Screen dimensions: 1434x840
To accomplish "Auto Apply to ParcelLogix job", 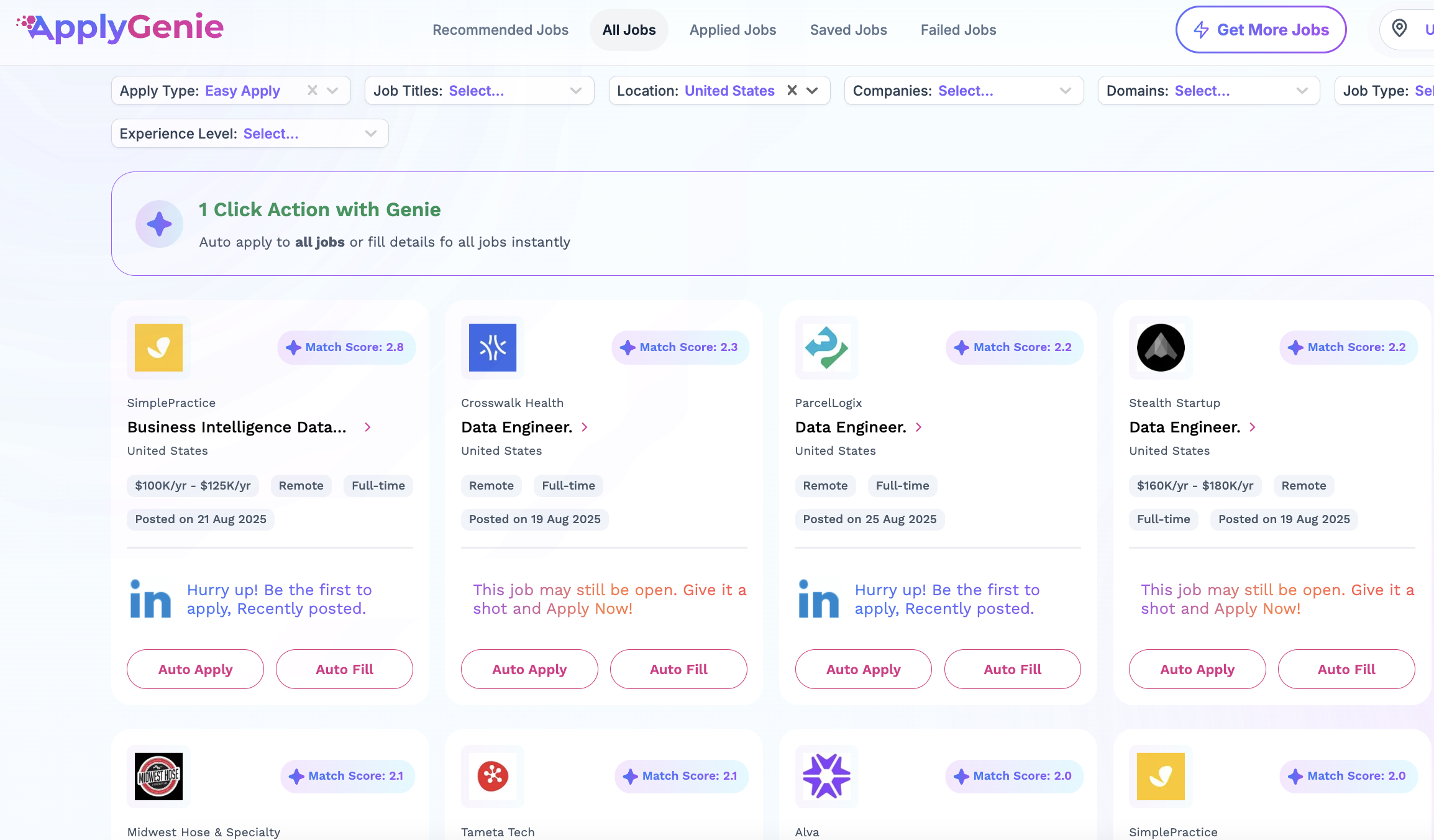I will click(863, 669).
